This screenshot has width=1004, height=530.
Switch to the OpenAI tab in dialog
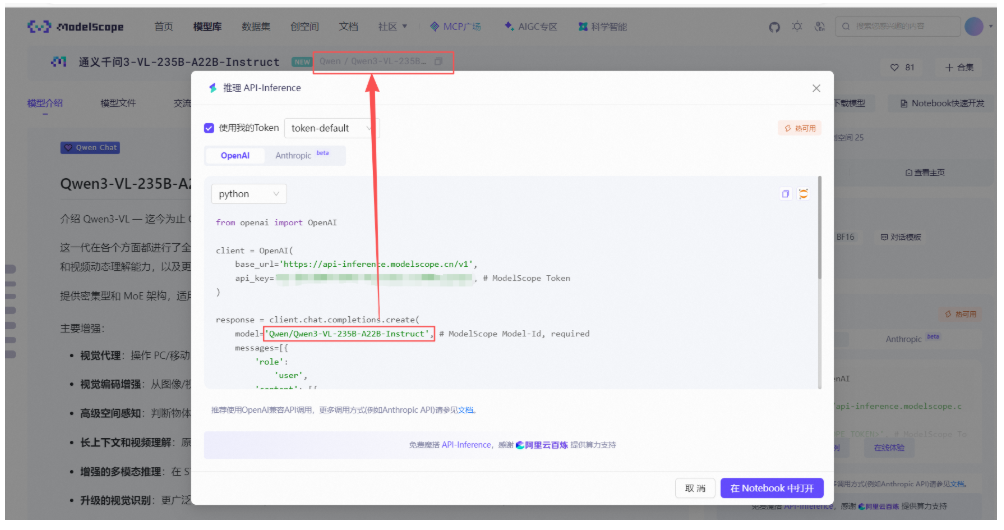point(235,156)
